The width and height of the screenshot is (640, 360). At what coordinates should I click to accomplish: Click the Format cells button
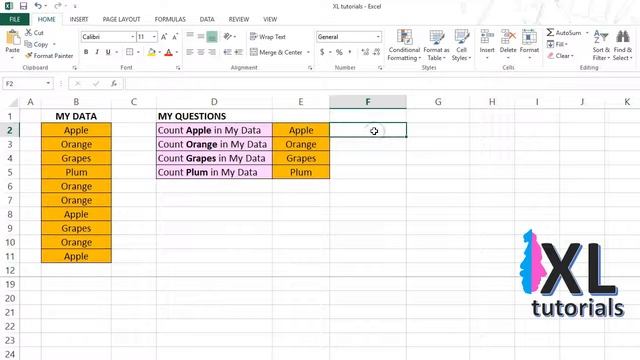click(529, 45)
